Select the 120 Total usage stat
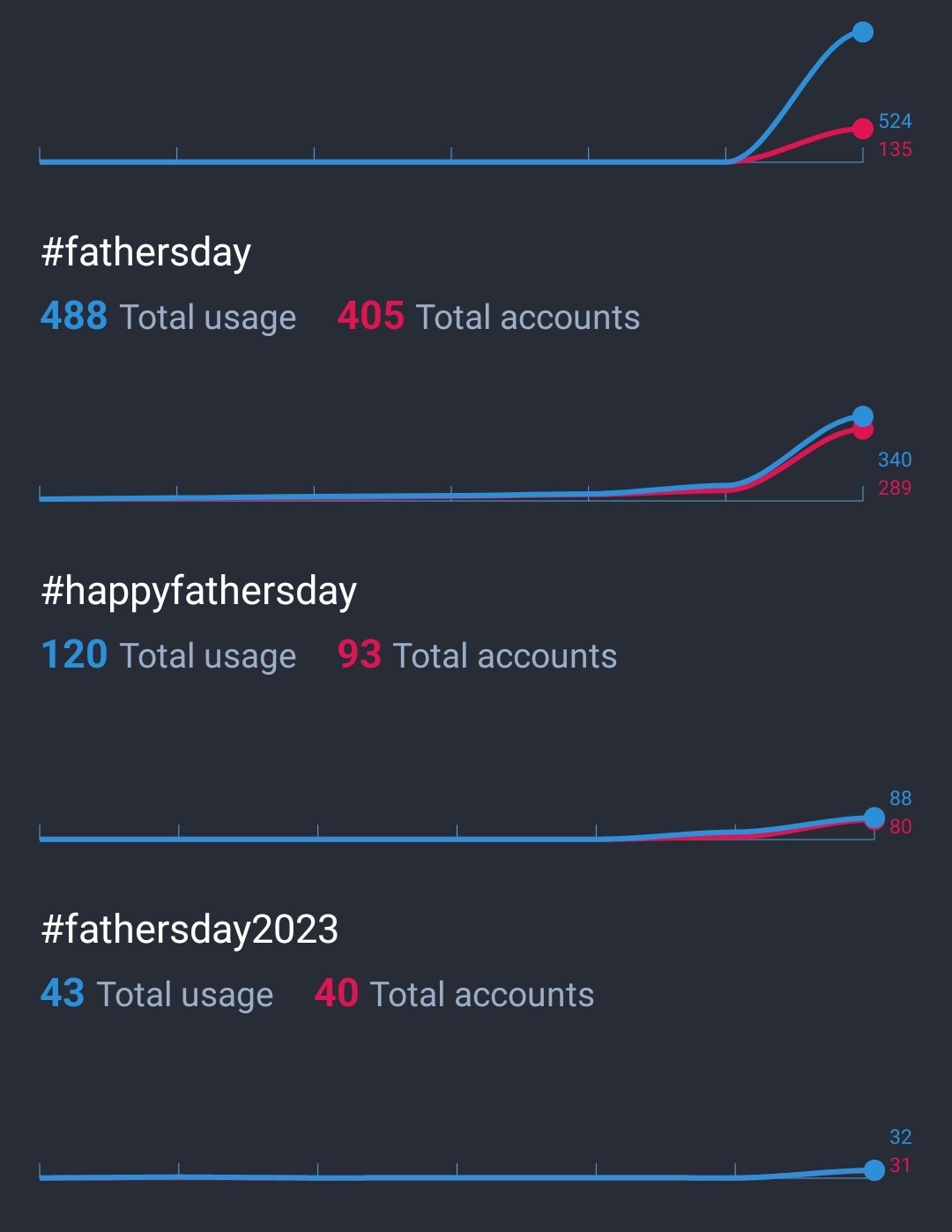 168,655
